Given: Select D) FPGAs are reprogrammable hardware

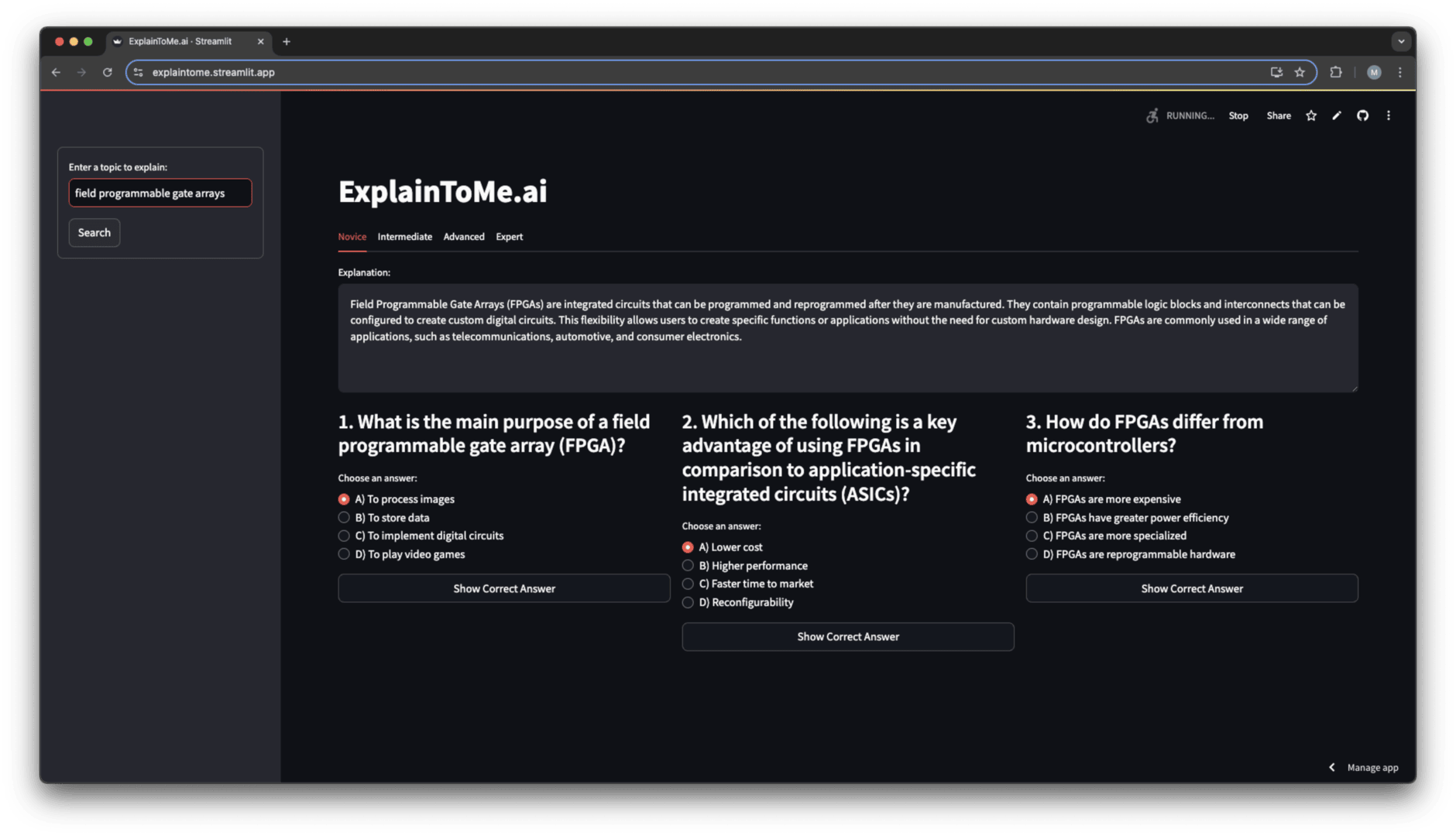Looking at the screenshot, I should click(x=1131, y=554).
